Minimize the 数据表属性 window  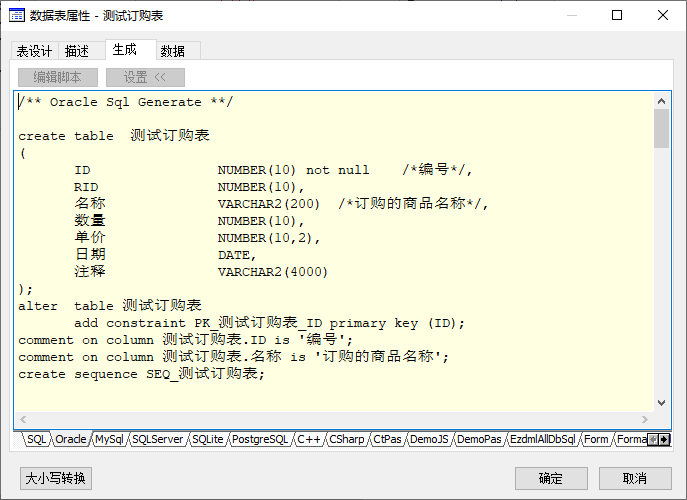[x=572, y=15]
